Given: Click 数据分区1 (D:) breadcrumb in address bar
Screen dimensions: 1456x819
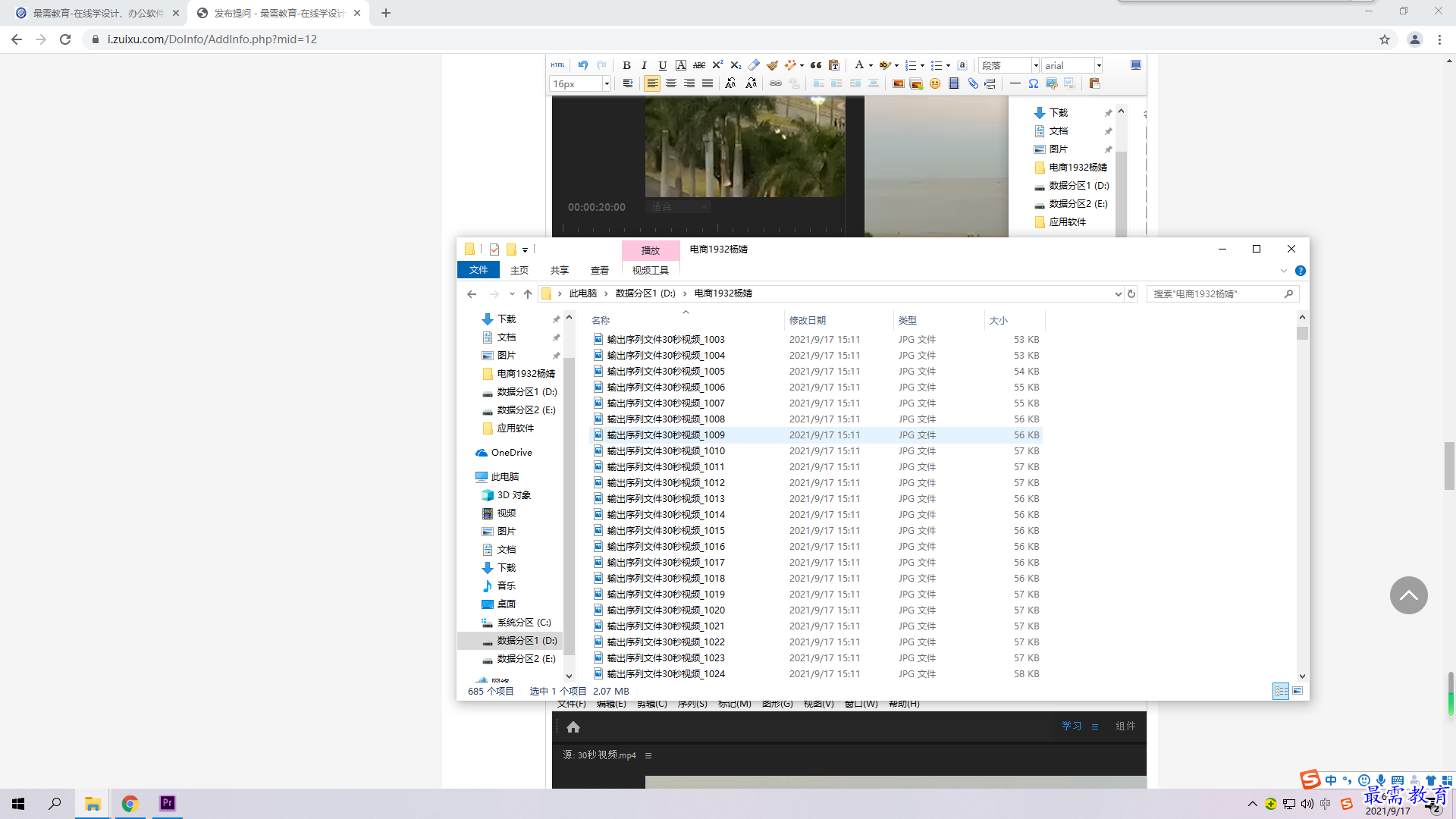Looking at the screenshot, I should [645, 293].
